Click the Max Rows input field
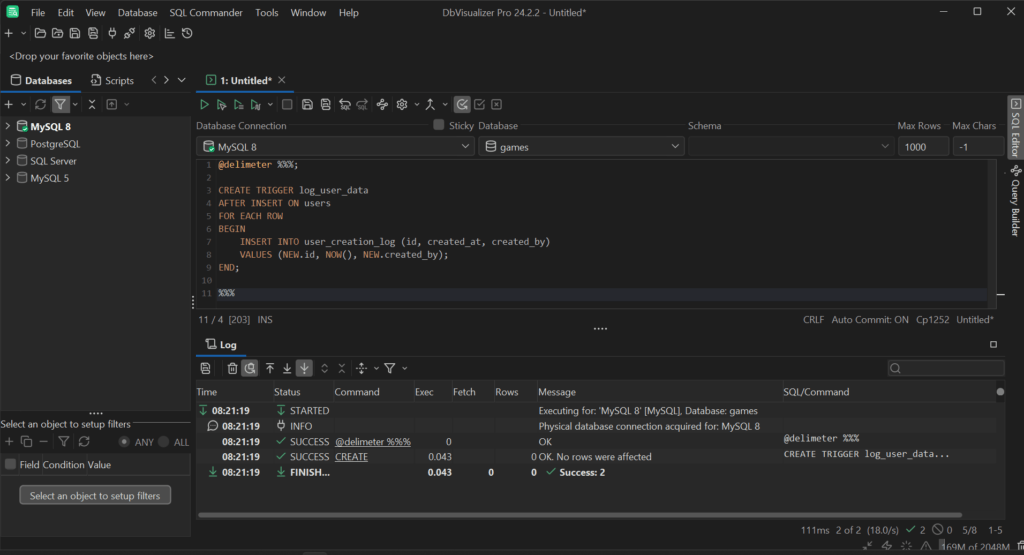 click(922, 147)
